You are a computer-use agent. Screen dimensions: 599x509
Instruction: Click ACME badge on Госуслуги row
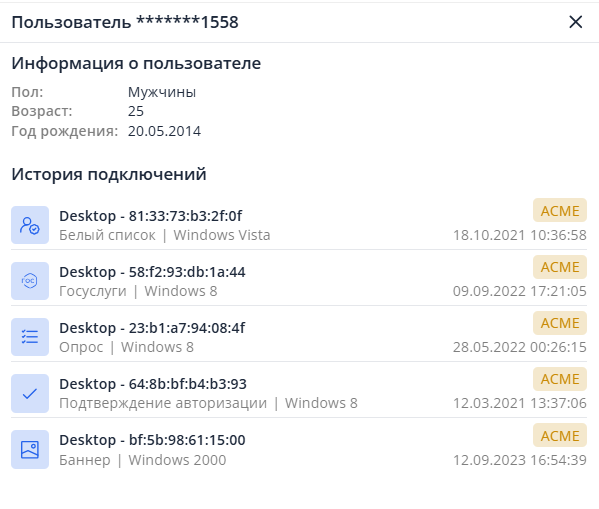click(560, 267)
